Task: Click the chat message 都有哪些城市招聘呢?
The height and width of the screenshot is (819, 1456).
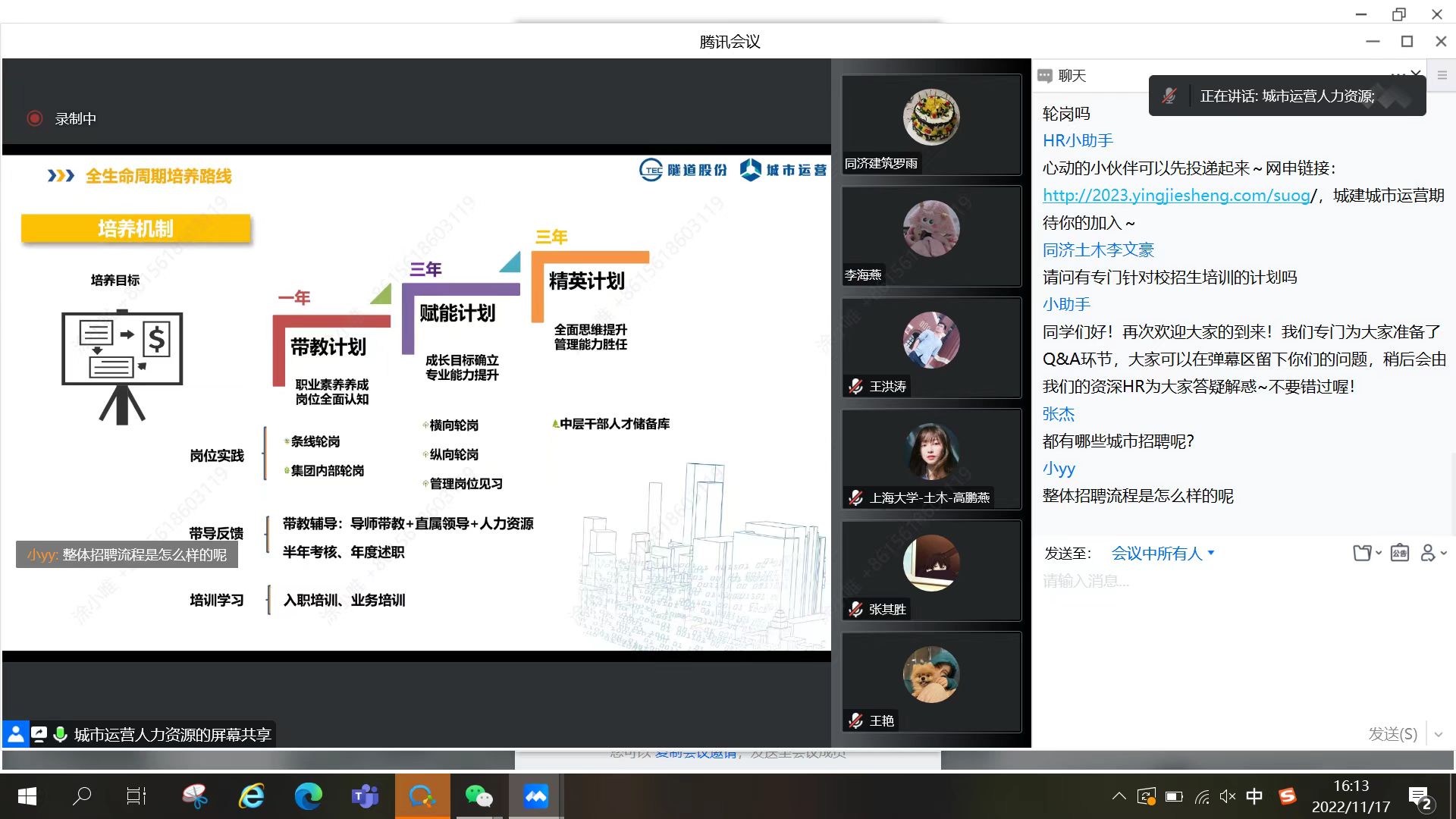Action: (x=1119, y=441)
